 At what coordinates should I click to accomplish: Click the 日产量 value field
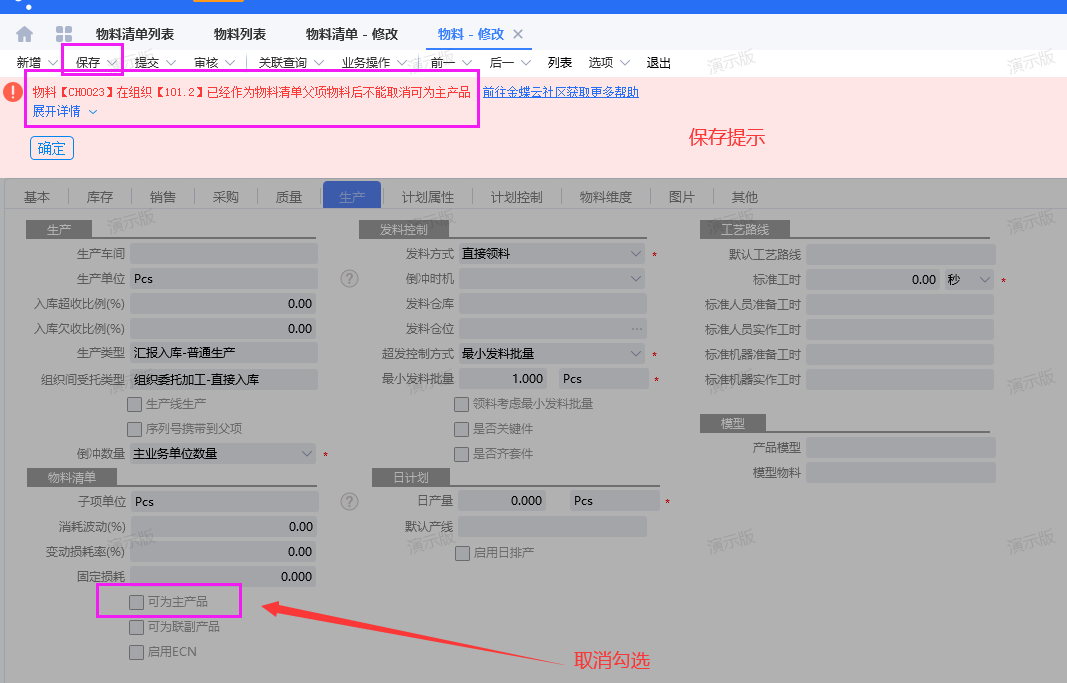(x=504, y=501)
